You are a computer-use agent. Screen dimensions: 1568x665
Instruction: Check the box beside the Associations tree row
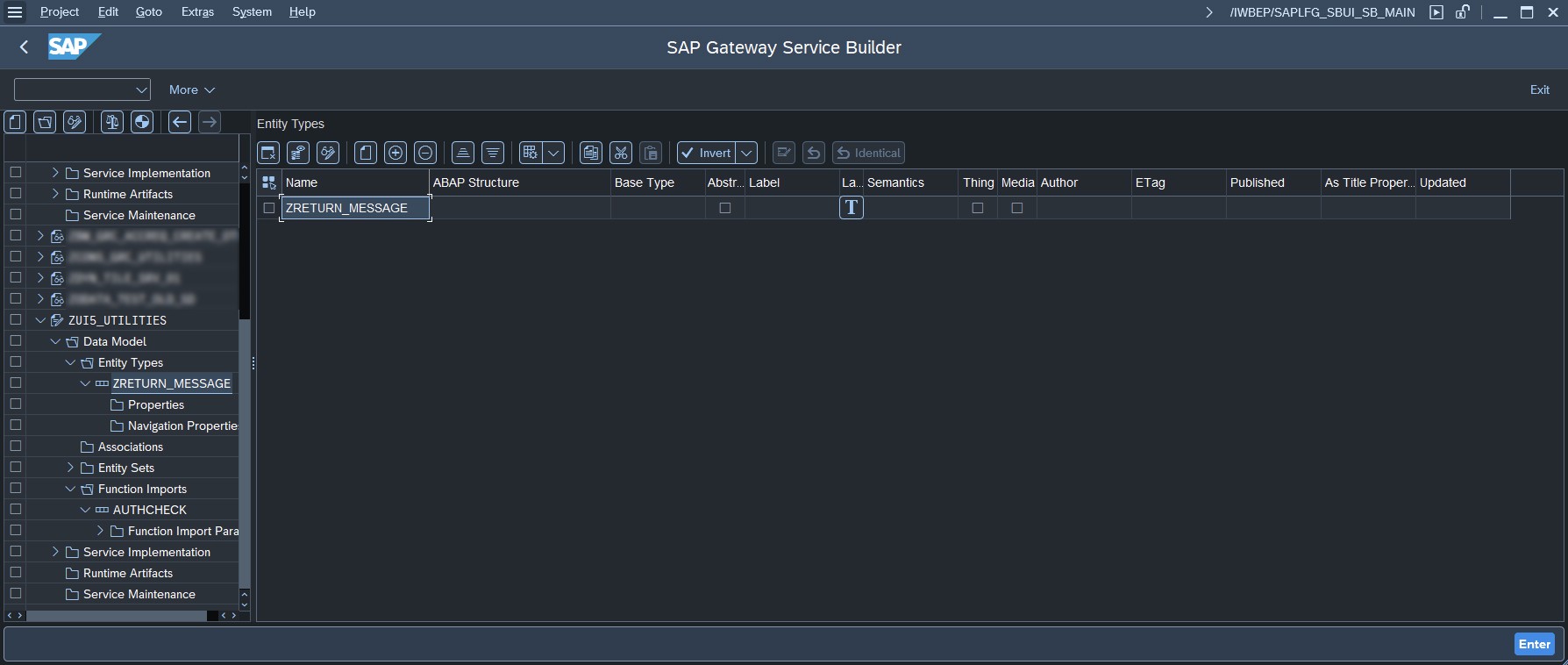click(16, 446)
